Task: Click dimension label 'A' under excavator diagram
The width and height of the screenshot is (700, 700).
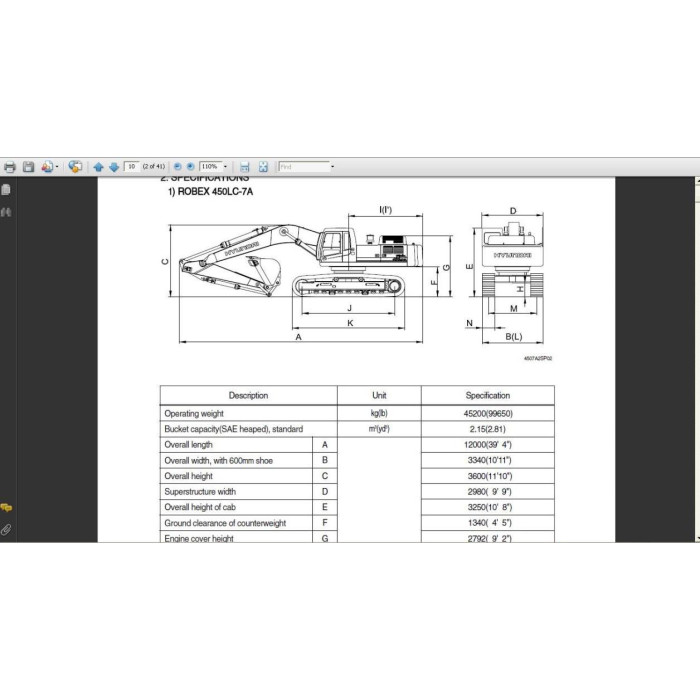Action: pos(299,337)
